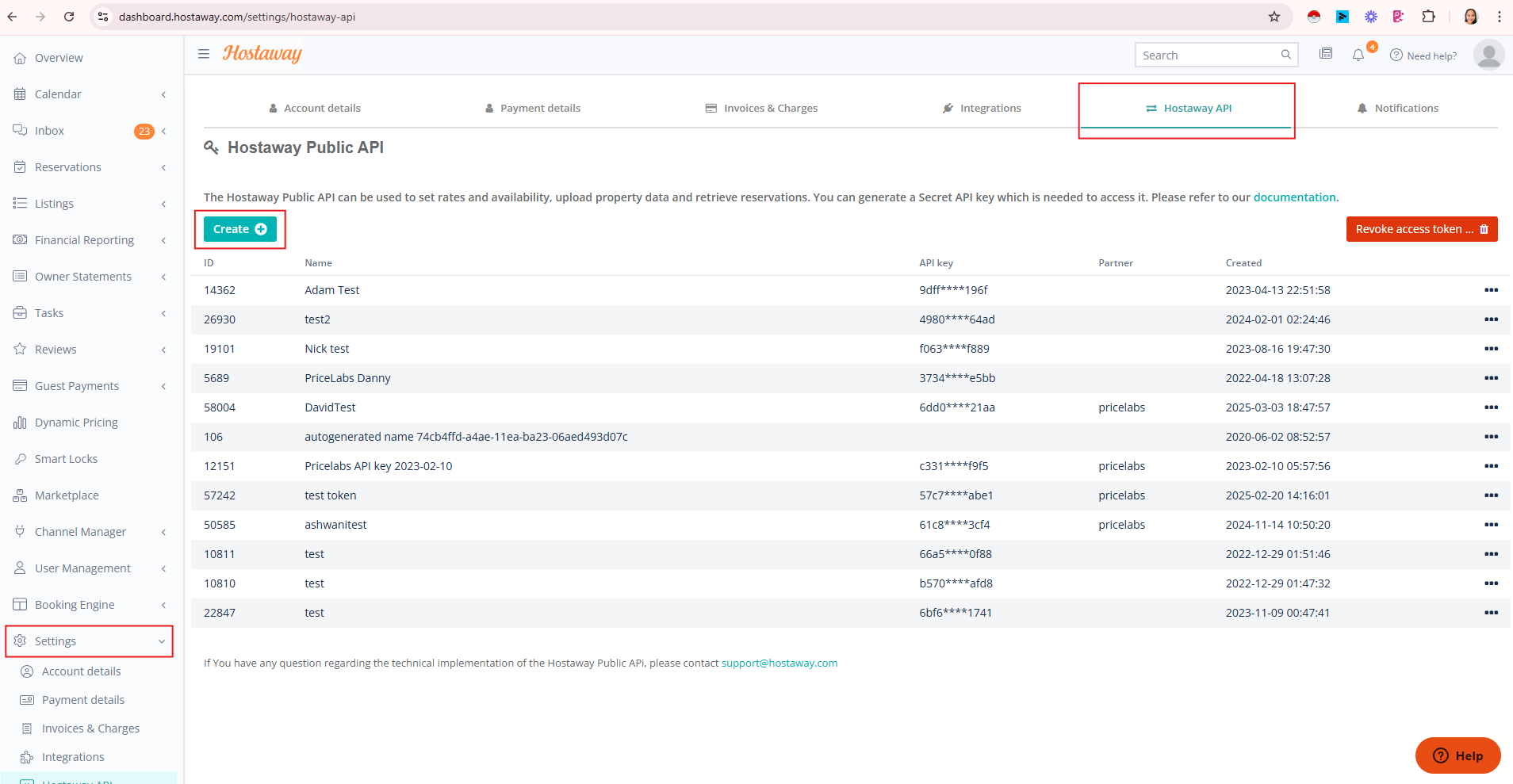Open the Overview home icon
The height and width of the screenshot is (784, 1513).
coord(20,58)
